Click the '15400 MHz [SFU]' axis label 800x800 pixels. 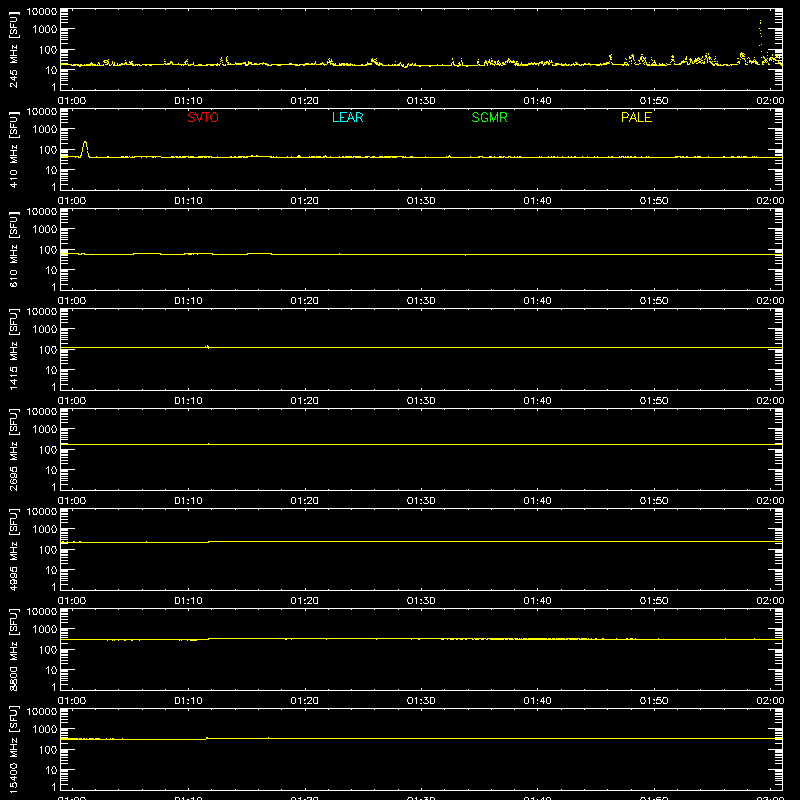coord(13,750)
